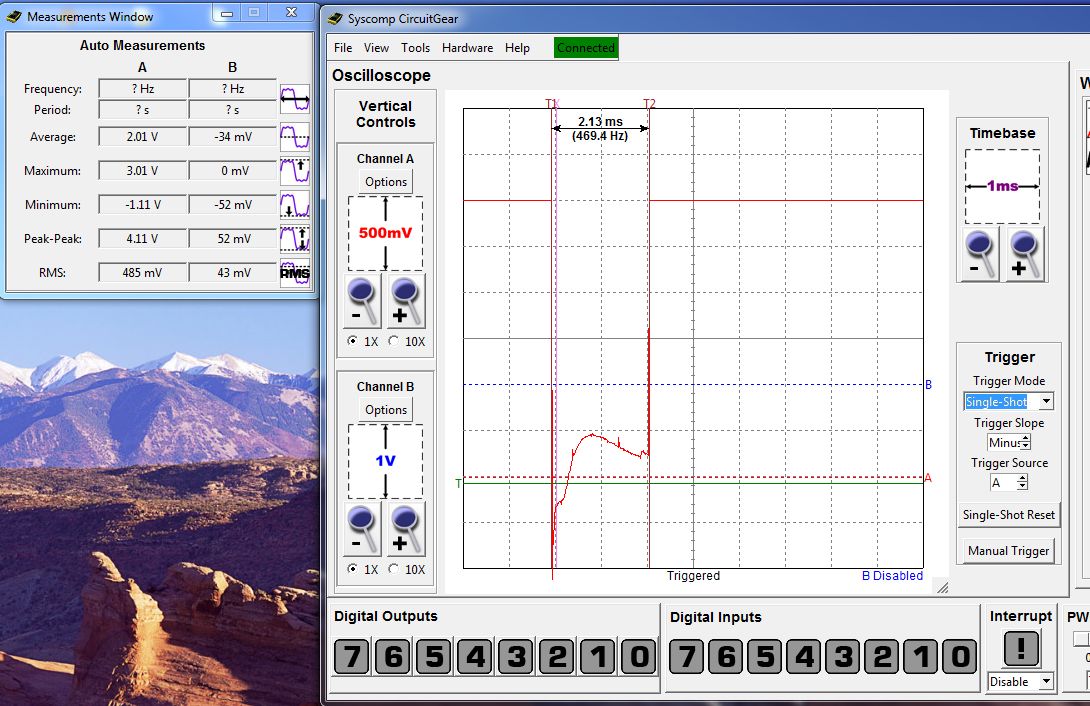The height and width of the screenshot is (706, 1090).
Task: Zoom out Channel A vertical scale
Action: (363, 301)
